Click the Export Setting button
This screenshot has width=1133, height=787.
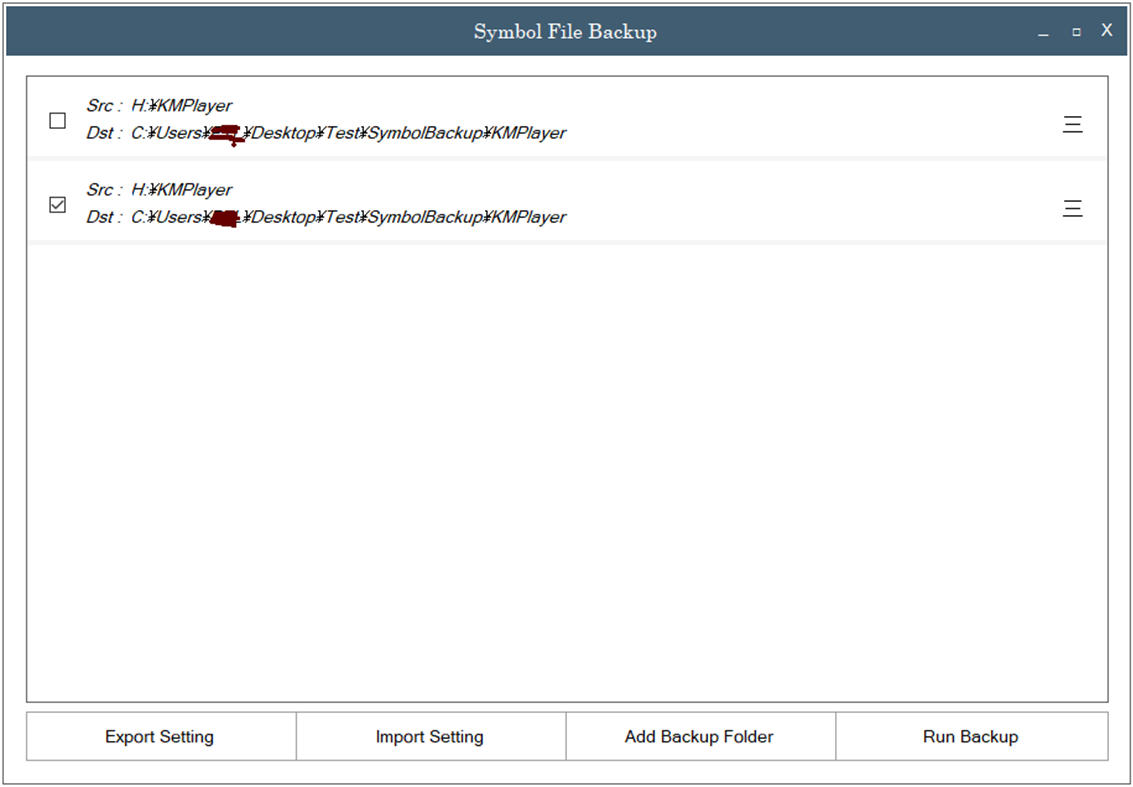(x=160, y=736)
